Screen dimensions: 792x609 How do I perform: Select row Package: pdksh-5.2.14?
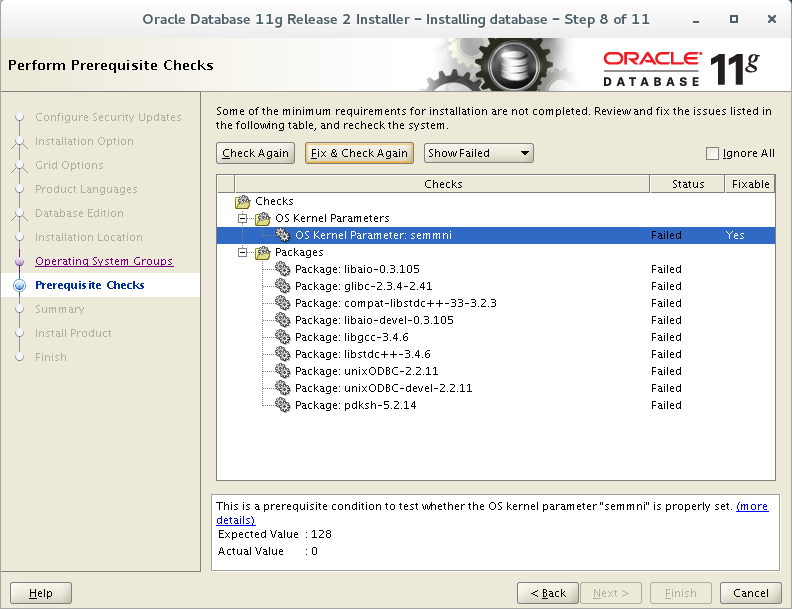coord(496,405)
